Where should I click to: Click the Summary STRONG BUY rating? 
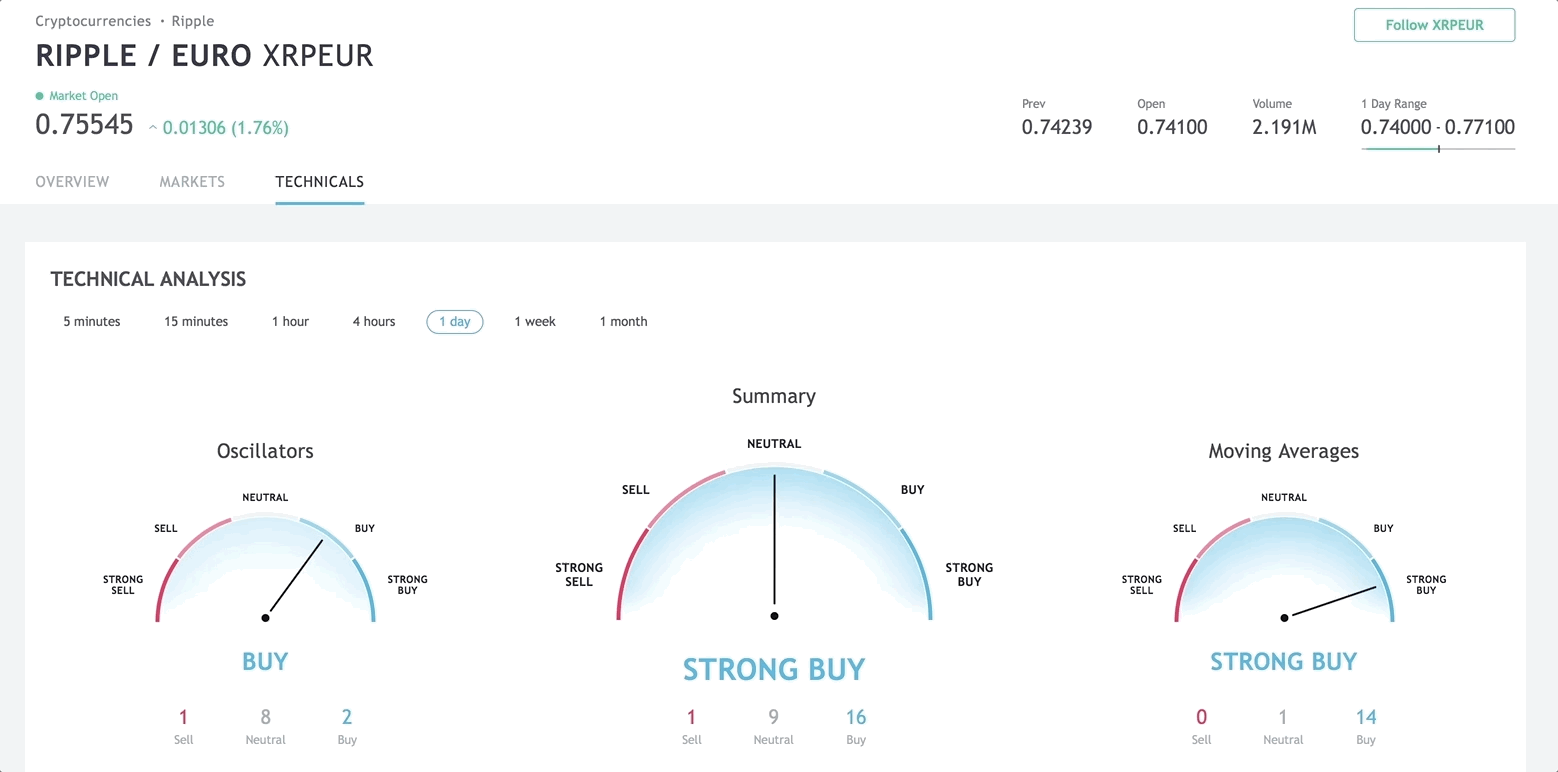click(774, 669)
